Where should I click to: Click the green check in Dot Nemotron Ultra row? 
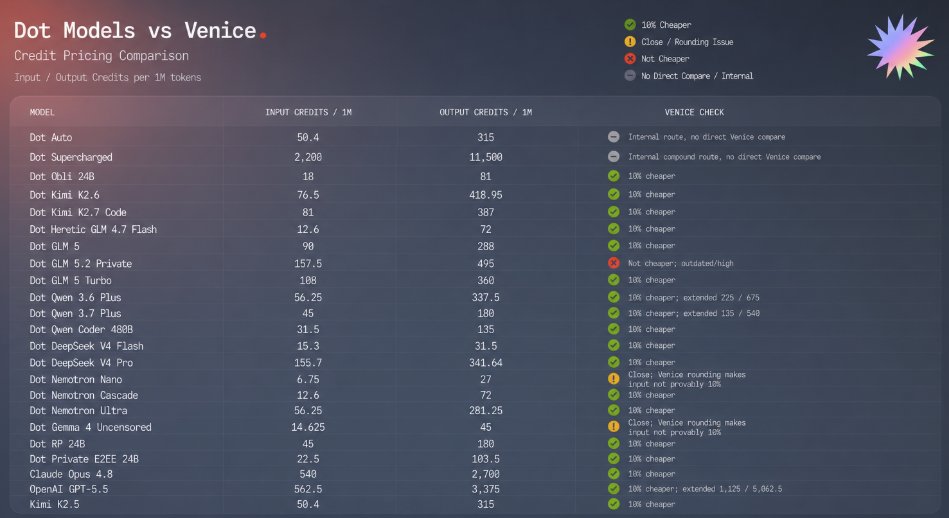pos(614,410)
